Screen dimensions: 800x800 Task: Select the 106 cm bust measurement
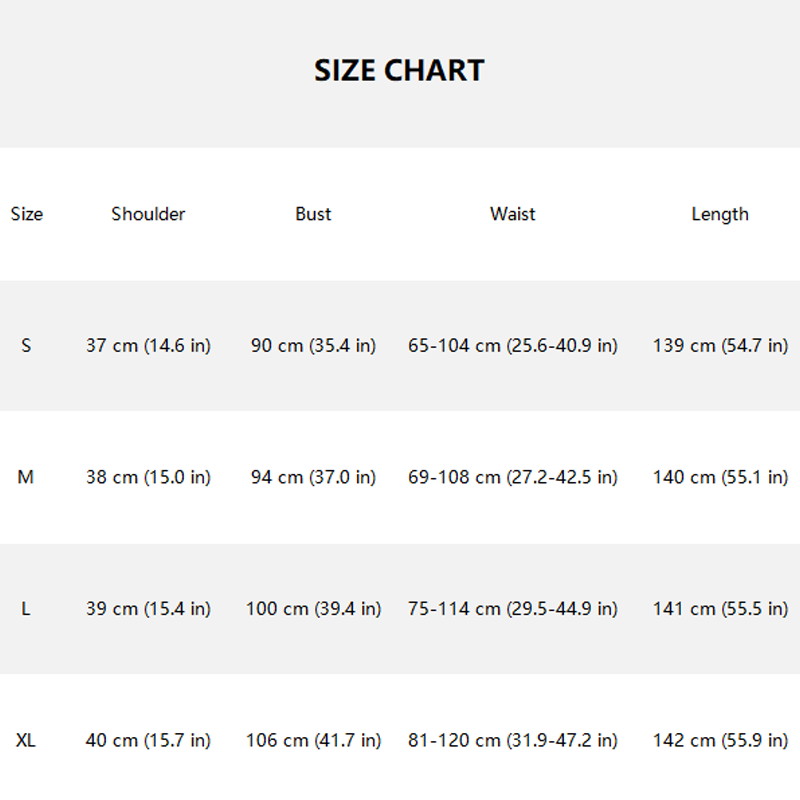coord(313,741)
